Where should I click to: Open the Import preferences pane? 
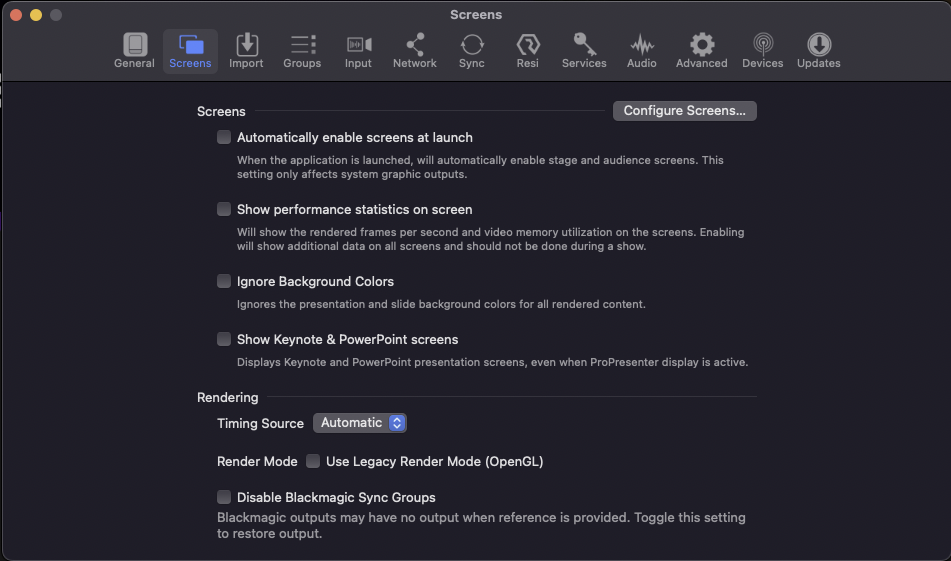[x=246, y=51]
